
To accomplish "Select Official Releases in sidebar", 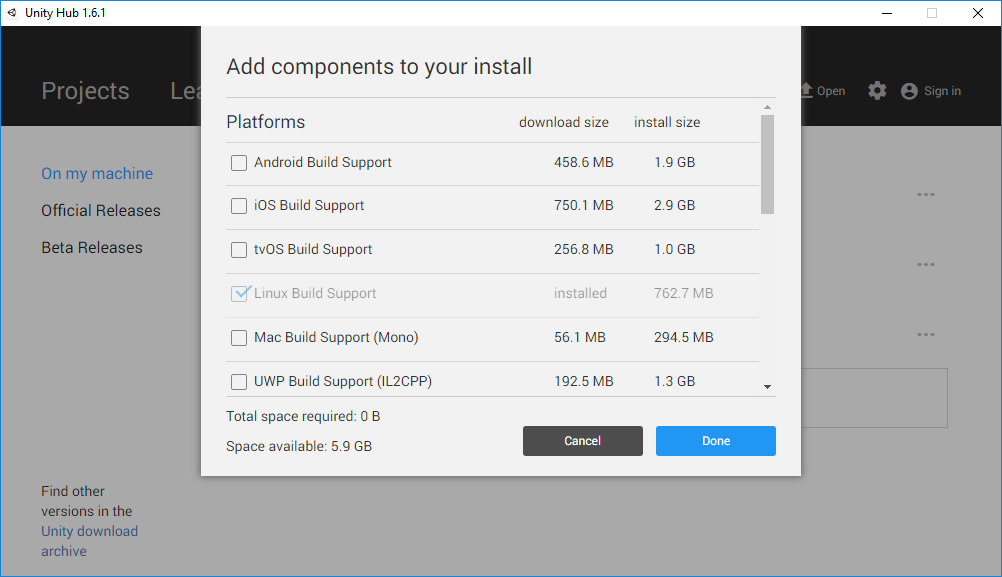I will coord(101,210).
